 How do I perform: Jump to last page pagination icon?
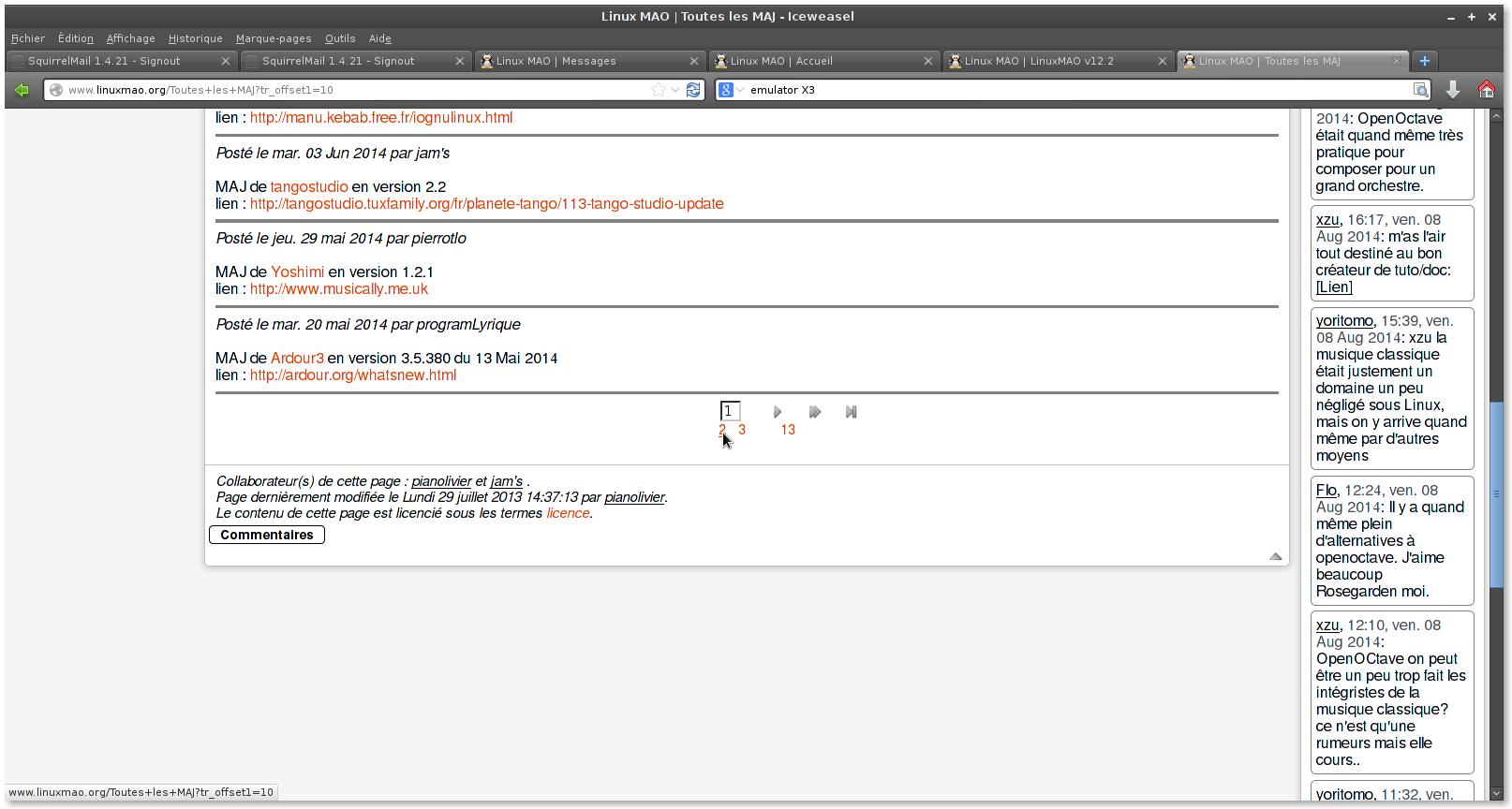[851, 412]
